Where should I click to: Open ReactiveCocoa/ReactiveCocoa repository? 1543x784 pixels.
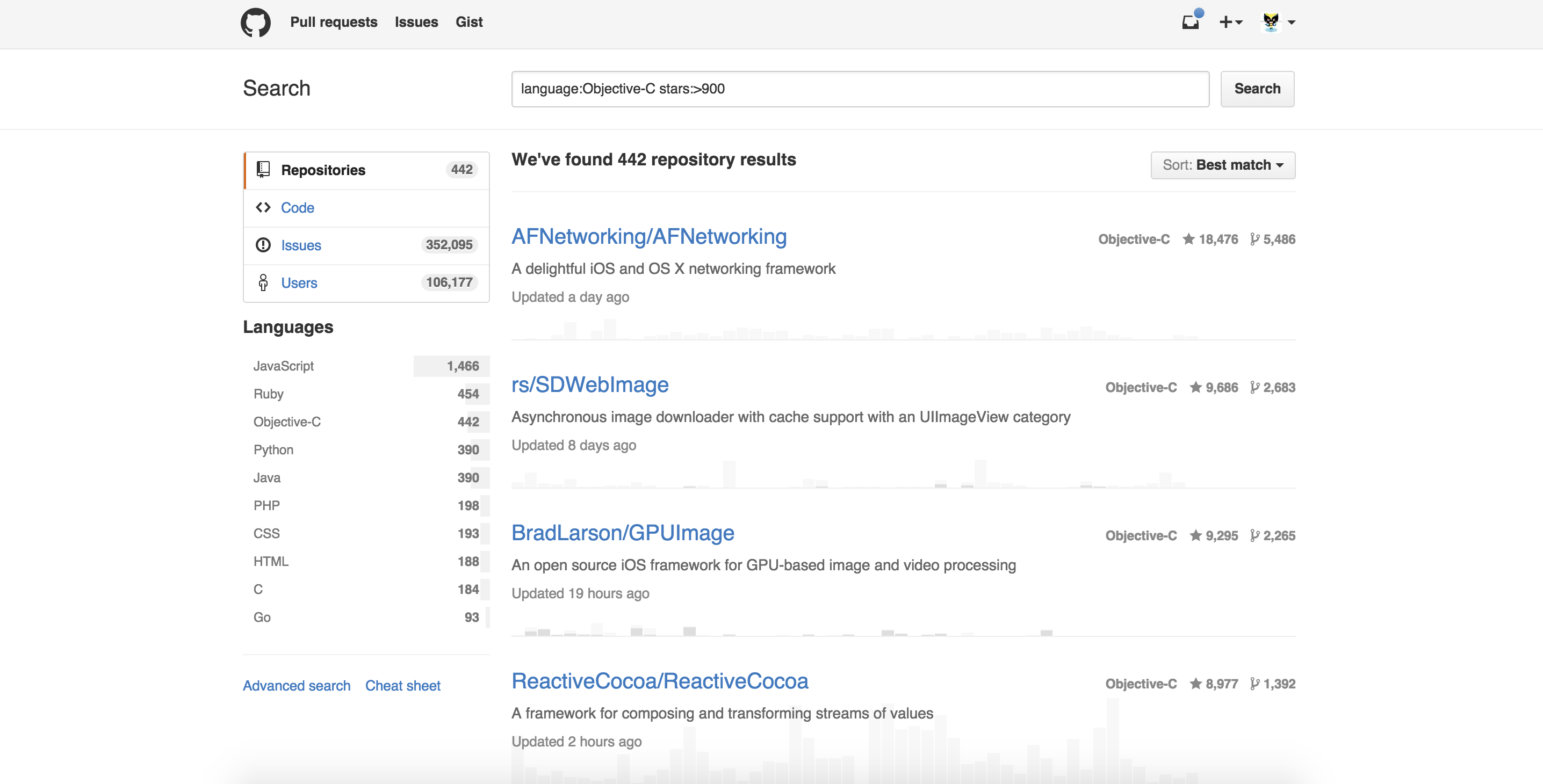660,681
